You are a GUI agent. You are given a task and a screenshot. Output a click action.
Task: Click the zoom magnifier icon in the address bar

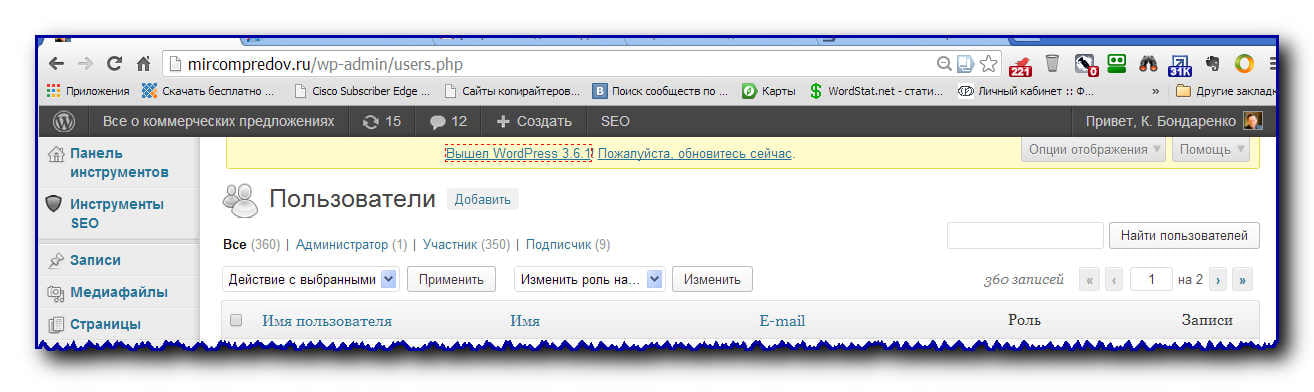pos(943,64)
